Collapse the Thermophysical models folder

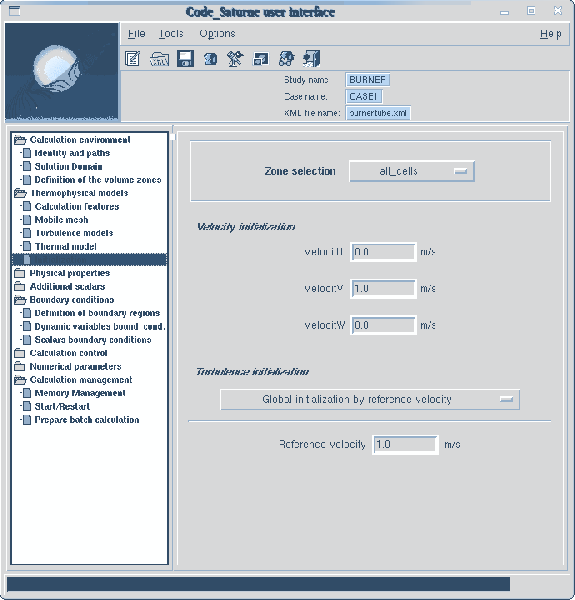click(x=20, y=193)
